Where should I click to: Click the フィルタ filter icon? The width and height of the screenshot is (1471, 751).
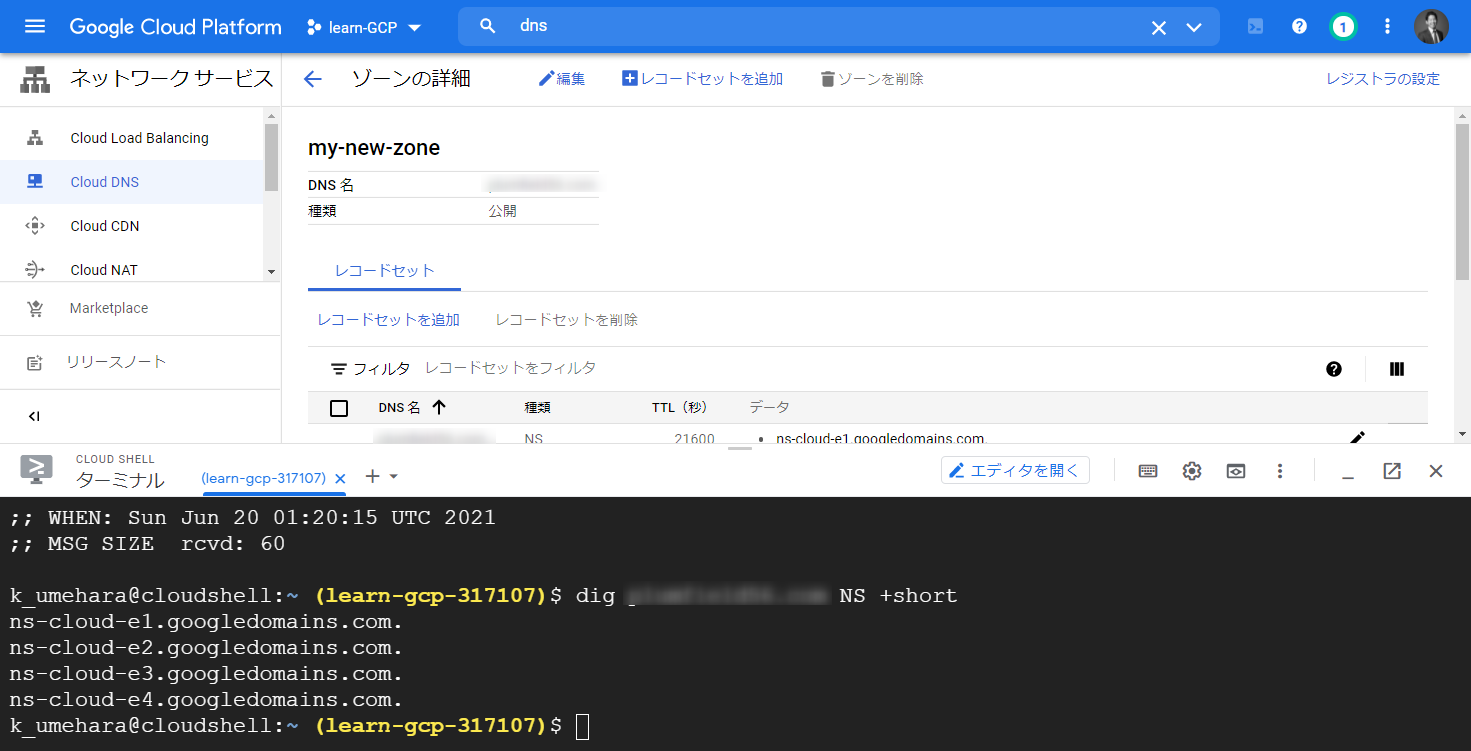[340, 369]
